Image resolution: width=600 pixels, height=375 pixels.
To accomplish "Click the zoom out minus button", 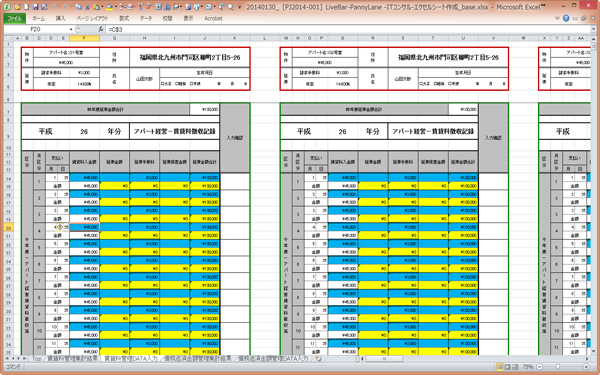I will [x=540, y=367].
